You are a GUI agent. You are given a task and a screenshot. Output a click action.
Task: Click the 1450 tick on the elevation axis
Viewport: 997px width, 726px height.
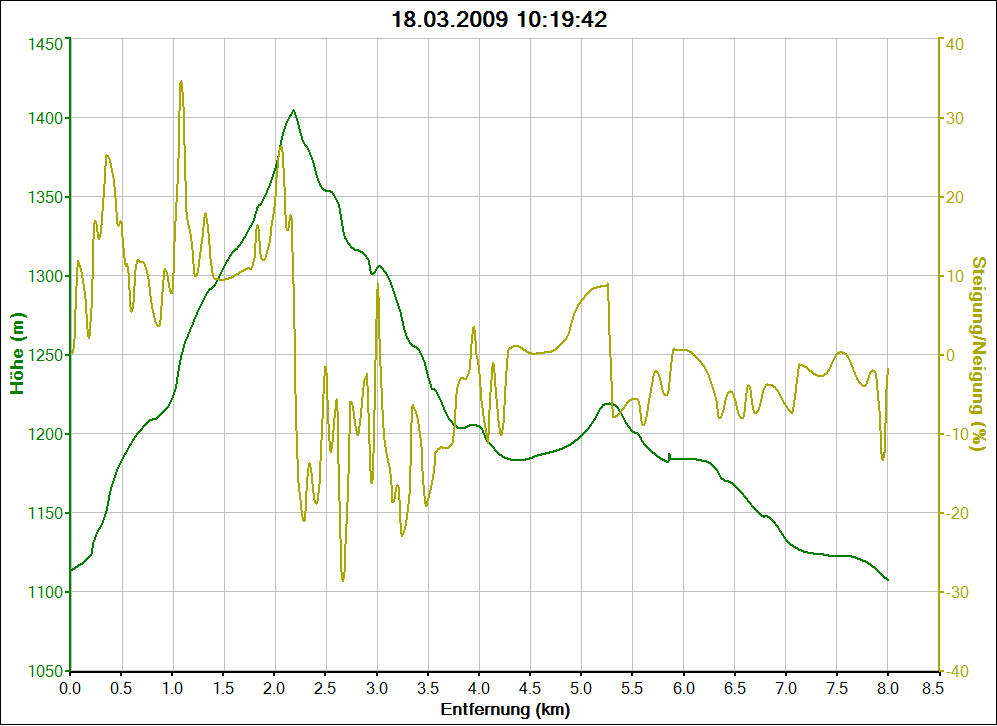(43, 43)
